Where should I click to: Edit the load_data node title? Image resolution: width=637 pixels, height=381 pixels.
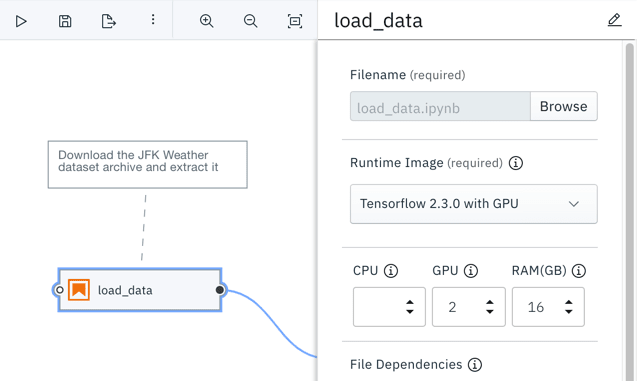click(x=614, y=20)
